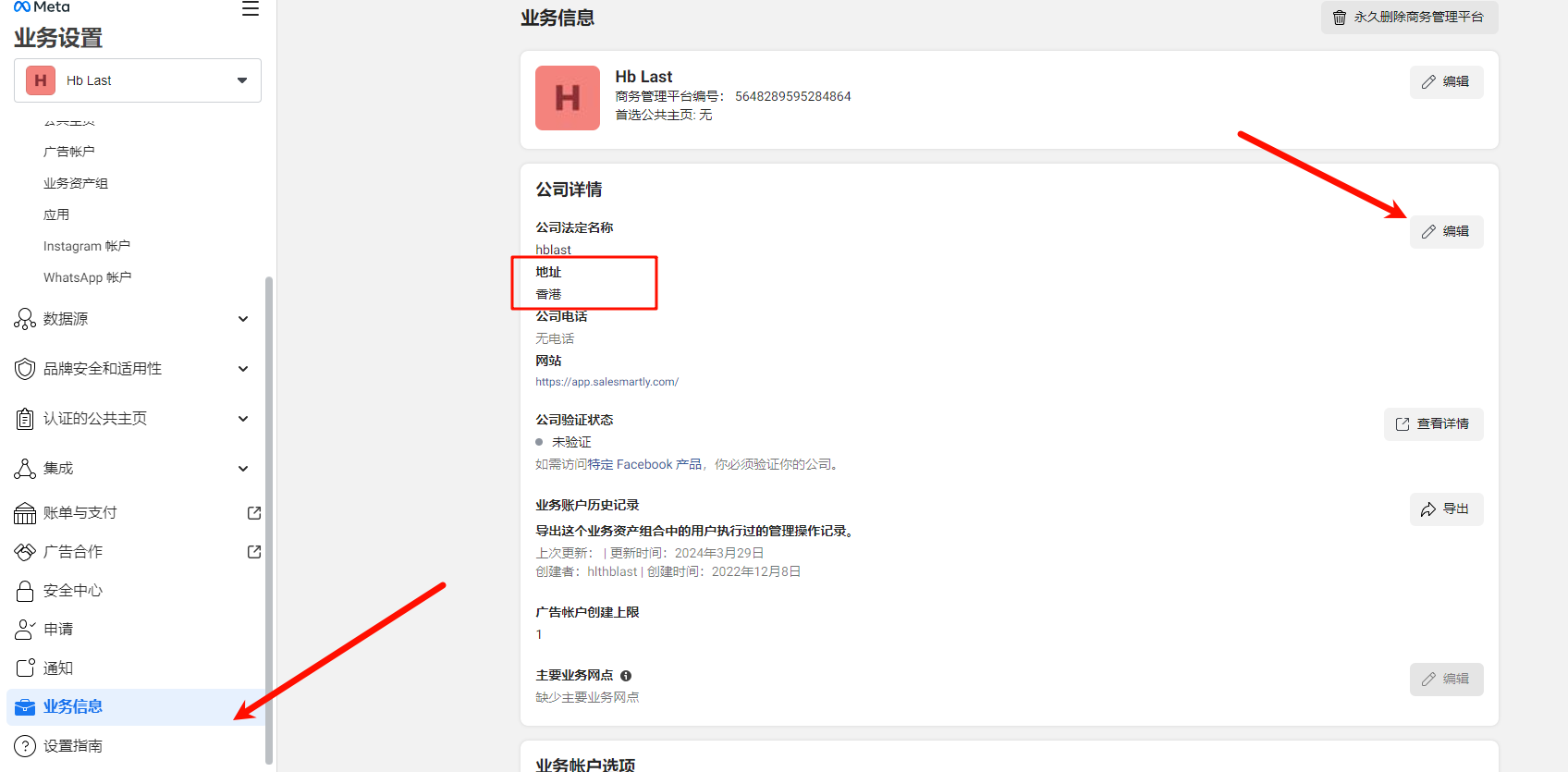Open 申请 in the sidebar
The height and width of the screenshot is (772, 1568).
pyautogui.click(x=58, y=630)
